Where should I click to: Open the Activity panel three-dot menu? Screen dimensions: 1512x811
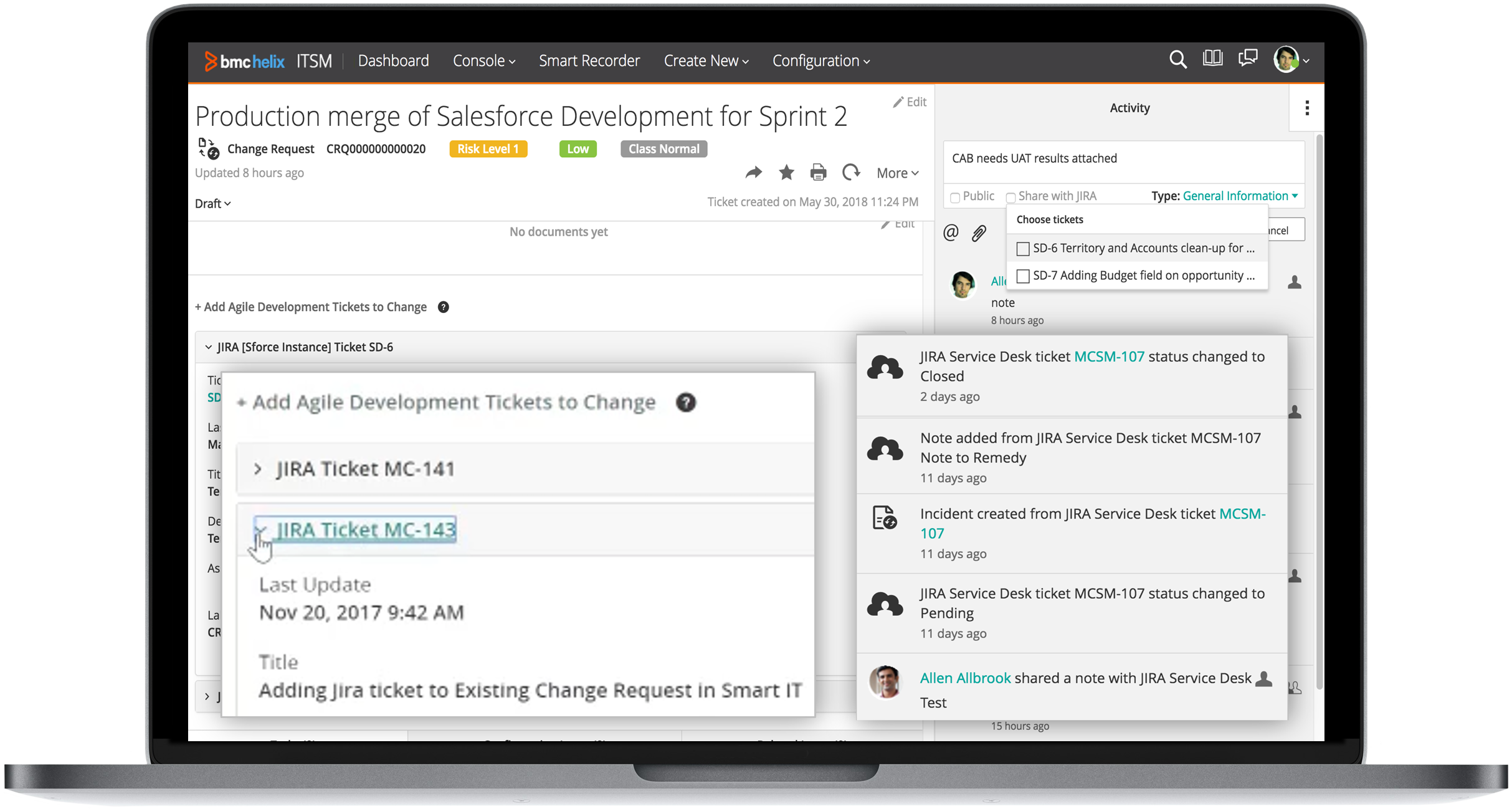coord(1306,108)
